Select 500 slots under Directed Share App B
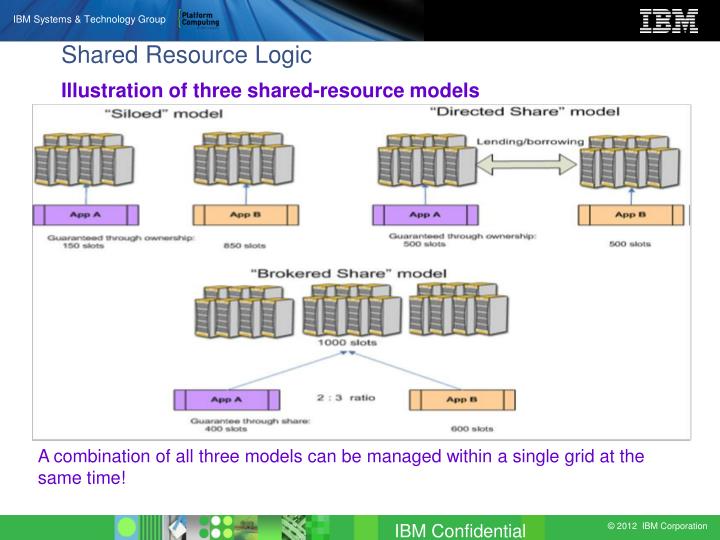This screenshot has height=540, width=720. pyautogui.click(x=630, y=244)
